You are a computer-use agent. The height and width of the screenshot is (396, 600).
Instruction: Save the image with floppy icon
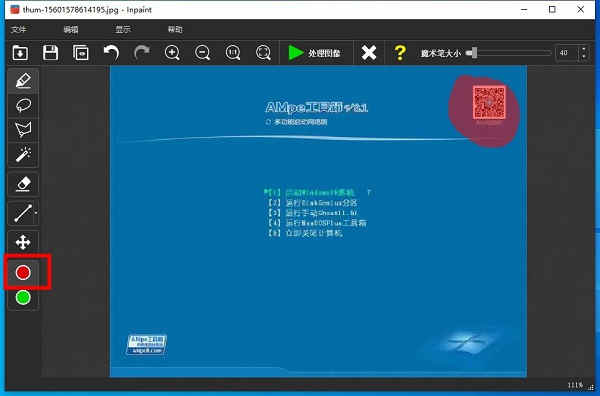click(x=50, y=52)
